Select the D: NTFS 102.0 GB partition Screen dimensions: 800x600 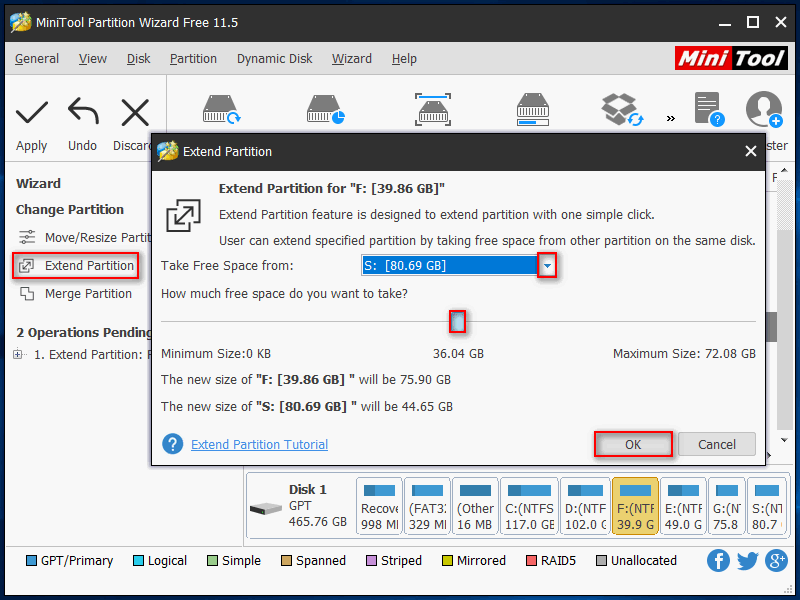pyautogui.click(x=585, y=506)
